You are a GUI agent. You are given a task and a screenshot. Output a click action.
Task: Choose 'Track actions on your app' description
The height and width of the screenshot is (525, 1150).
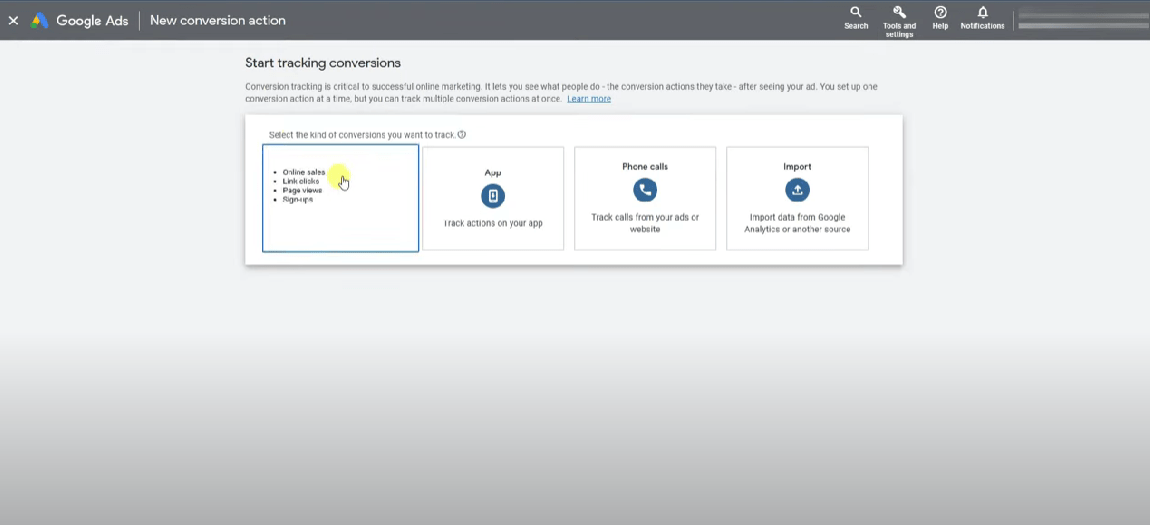click(493, 223)
